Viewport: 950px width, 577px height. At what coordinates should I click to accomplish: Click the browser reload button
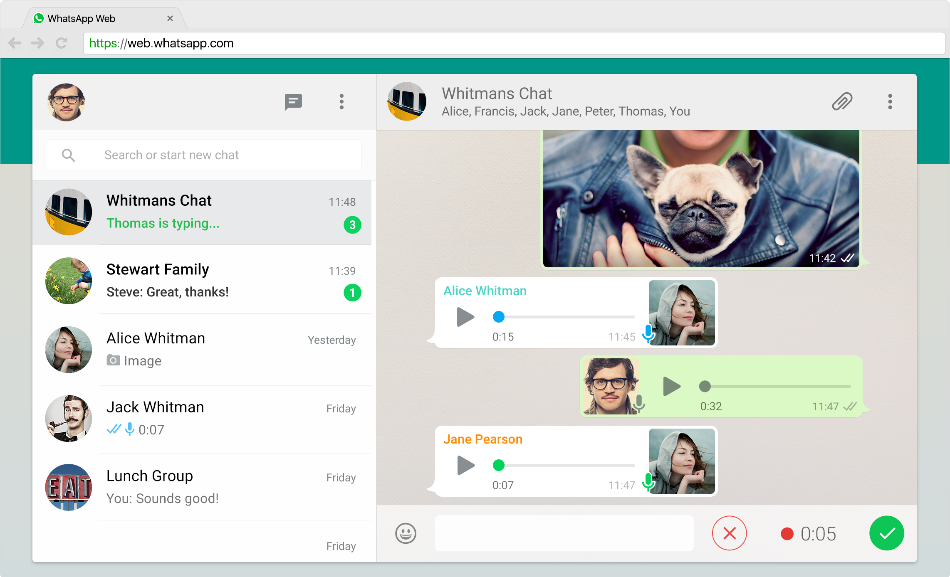pyautogui.click(x=62, y=43)
